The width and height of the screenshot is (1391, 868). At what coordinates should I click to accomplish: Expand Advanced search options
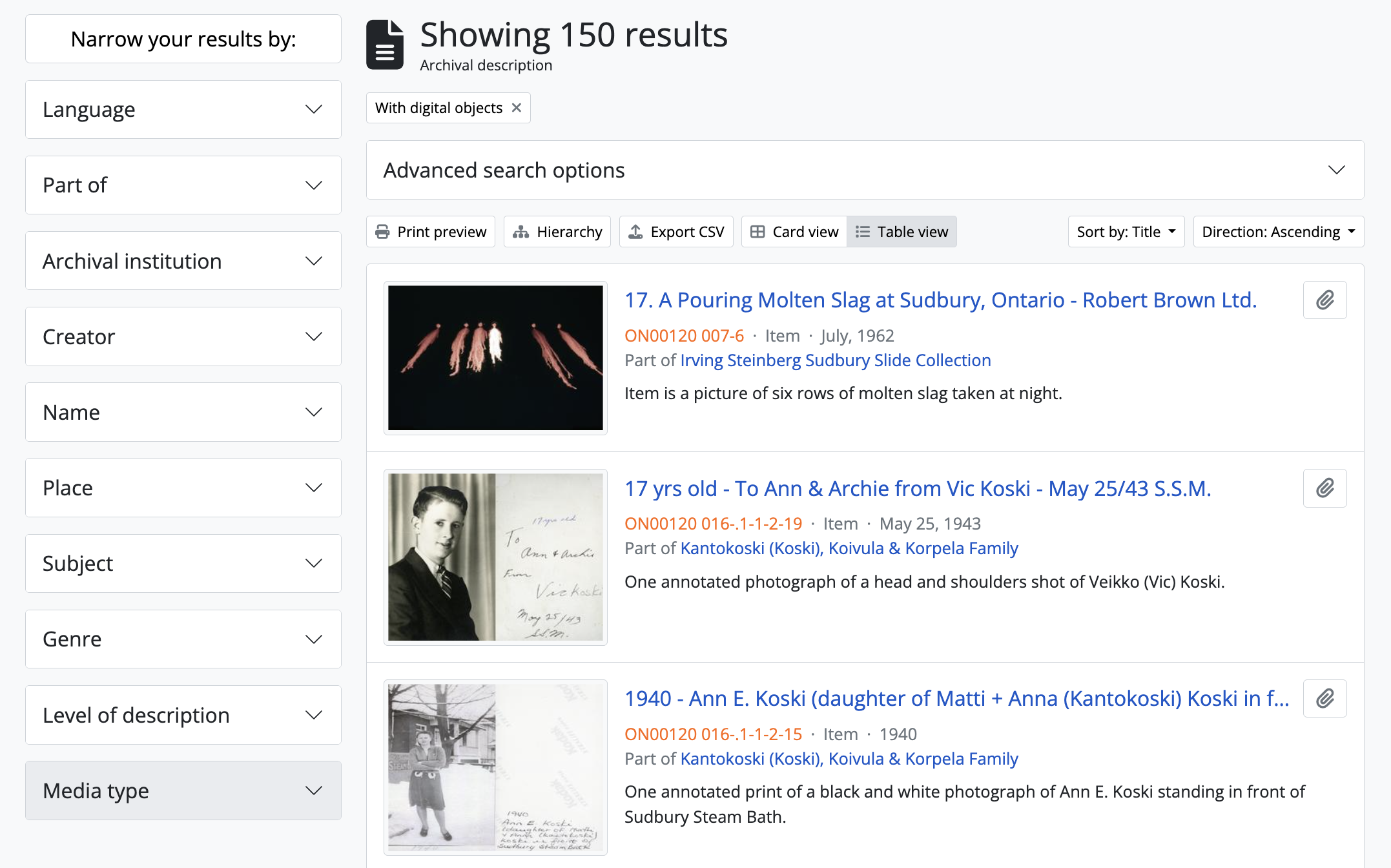click(865, 170)
